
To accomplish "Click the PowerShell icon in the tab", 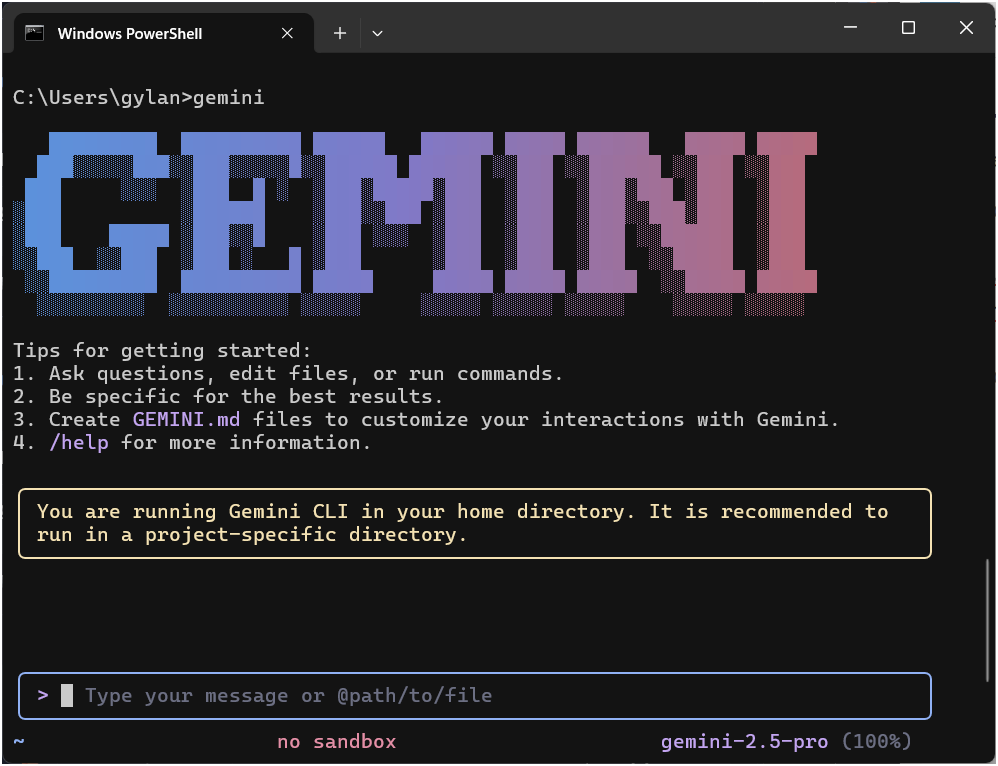I will [35, 33].
